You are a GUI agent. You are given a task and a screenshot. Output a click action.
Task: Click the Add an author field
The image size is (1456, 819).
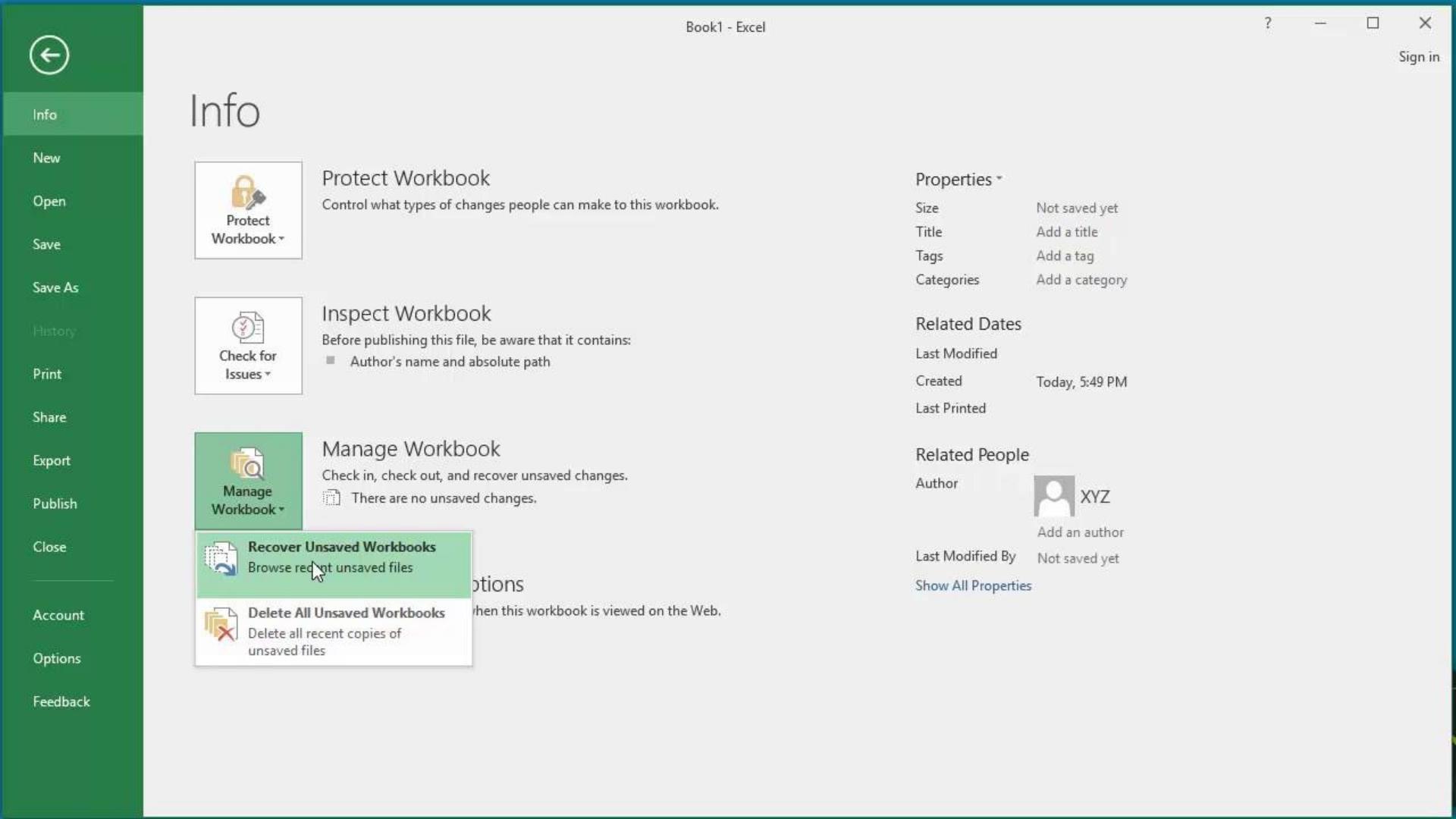tap(1081, 532)
